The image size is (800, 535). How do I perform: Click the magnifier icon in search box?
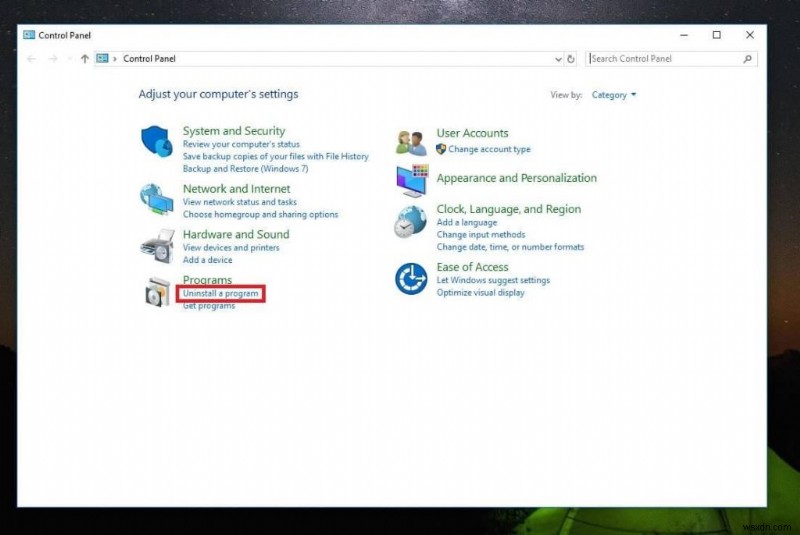click(747, 59)
